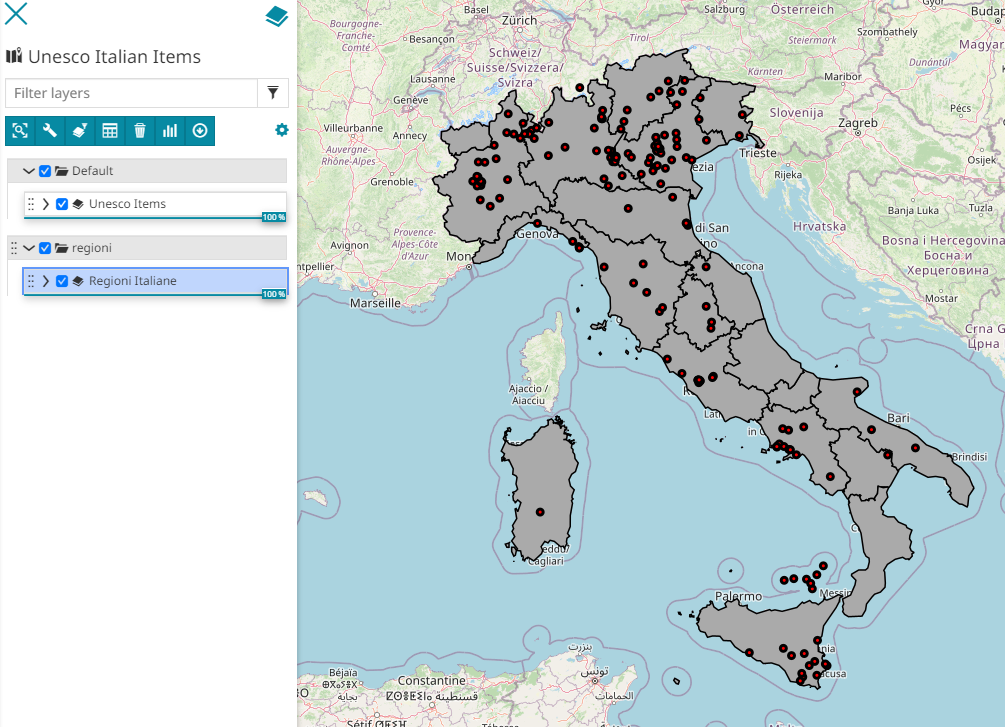Close the layers panel with X

[17, 14]
